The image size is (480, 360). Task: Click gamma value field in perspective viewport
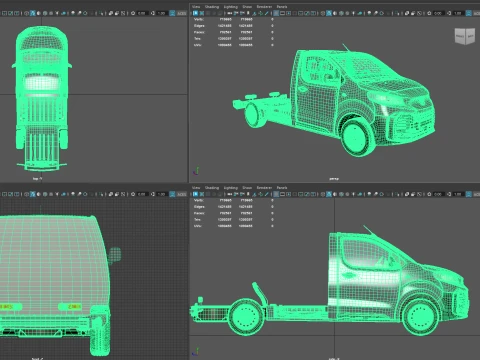click(x=458, y=13)
